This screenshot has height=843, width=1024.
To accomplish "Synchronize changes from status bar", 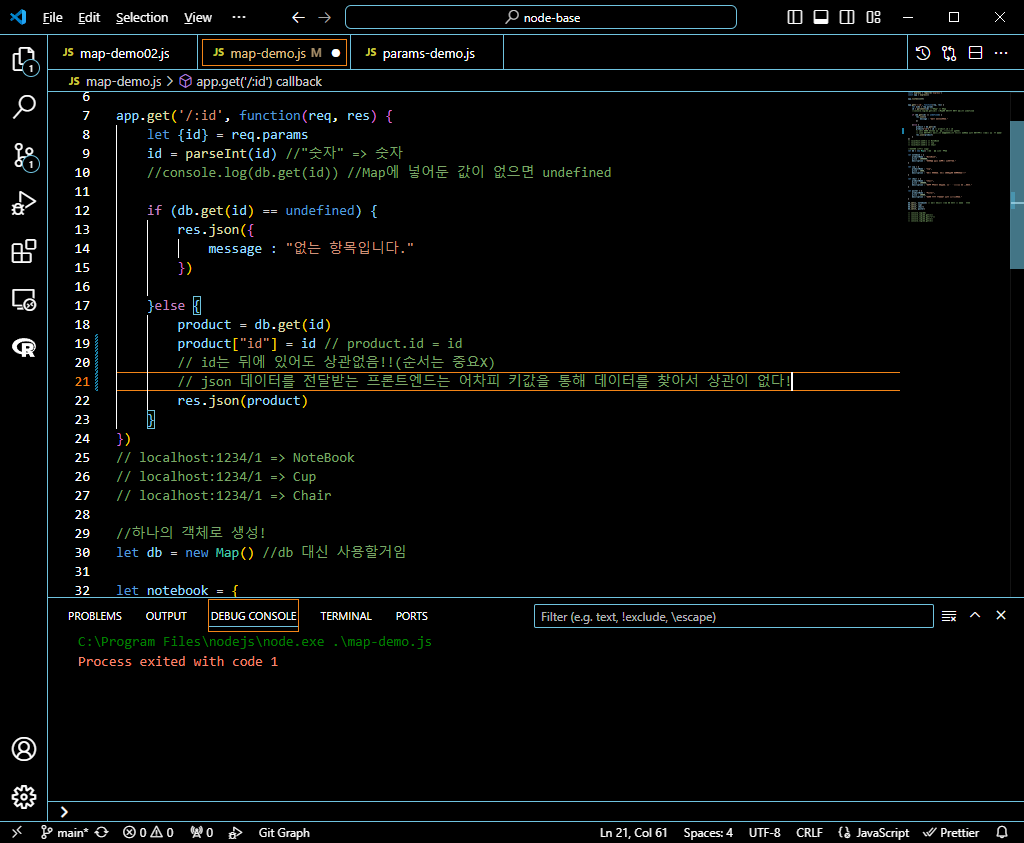I will [x=102, y=833].
